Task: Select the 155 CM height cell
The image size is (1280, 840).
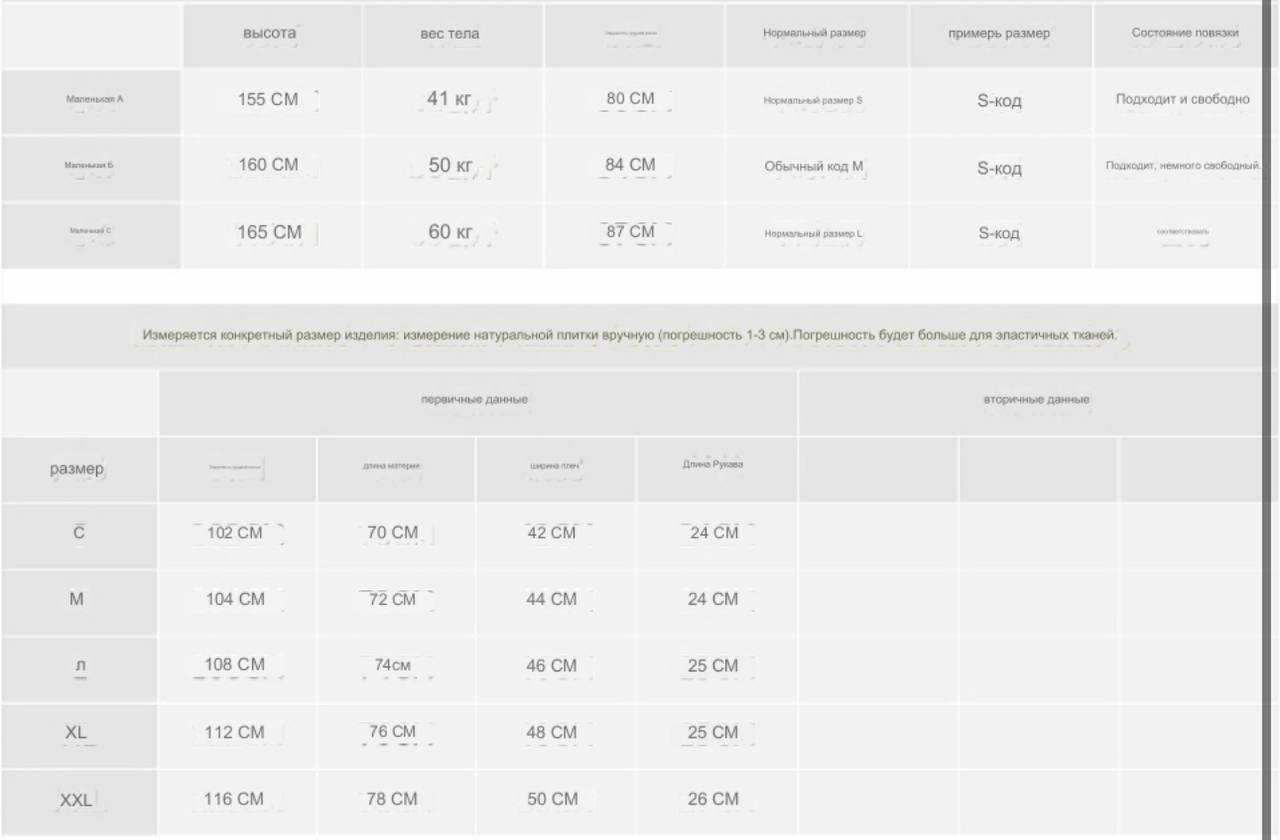Action: click(x=270, y=100)
